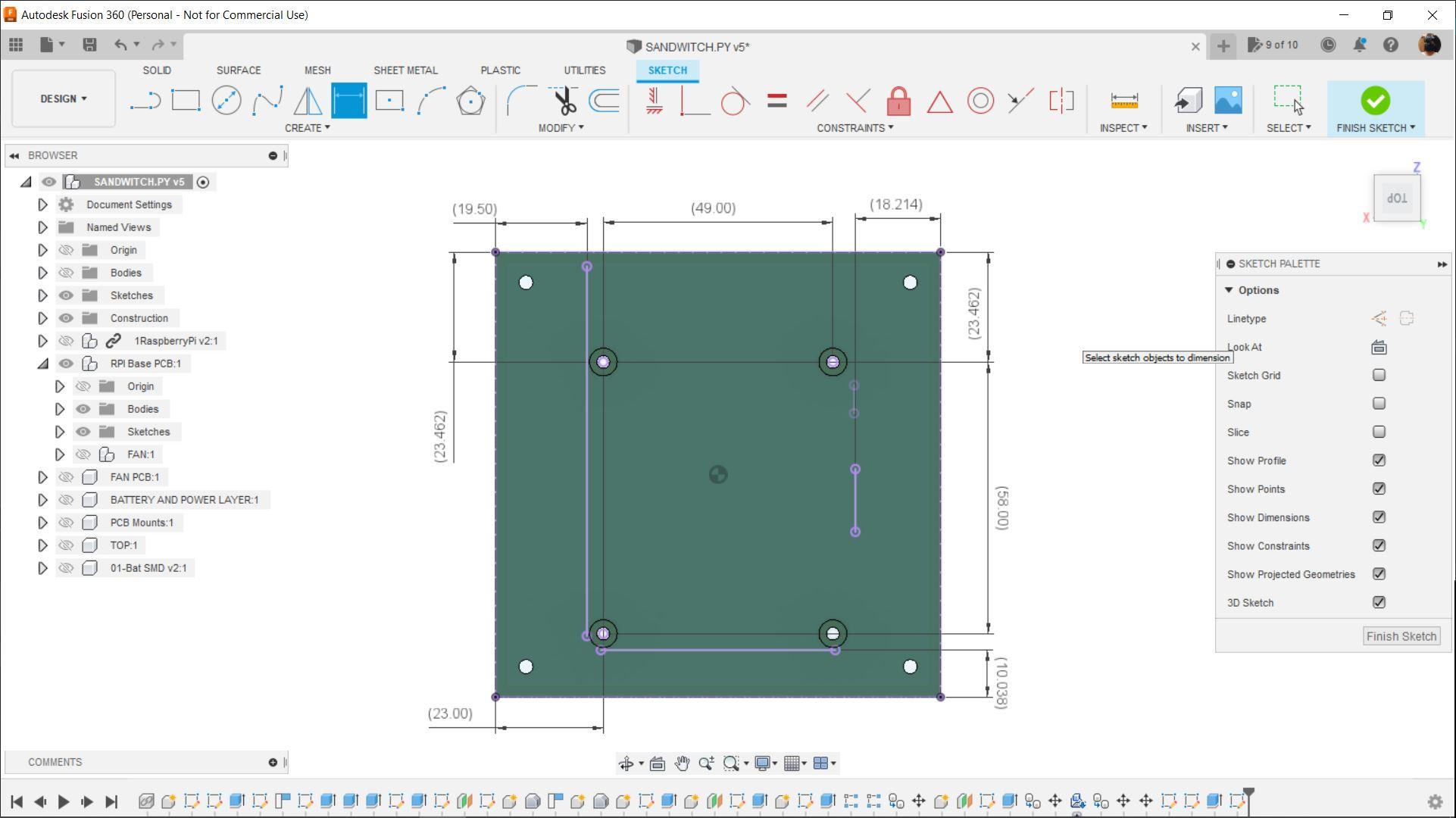This screenshot has width=1456, height=818.
Task: Save the document with floppy icon
Action: coord(89,45)
